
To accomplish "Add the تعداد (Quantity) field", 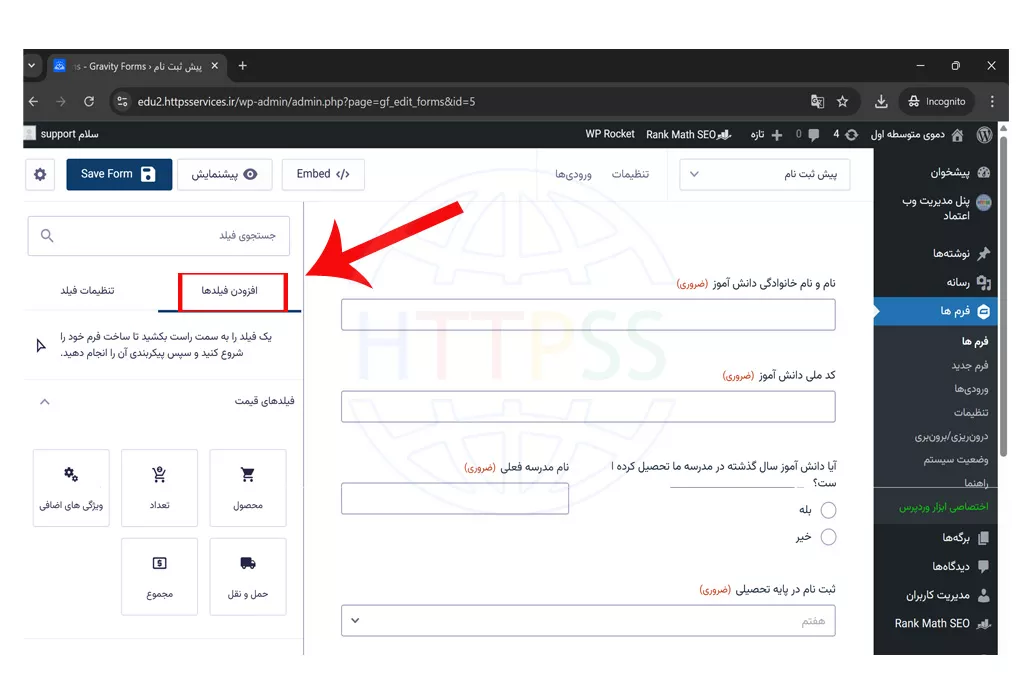I will (159, 487).
